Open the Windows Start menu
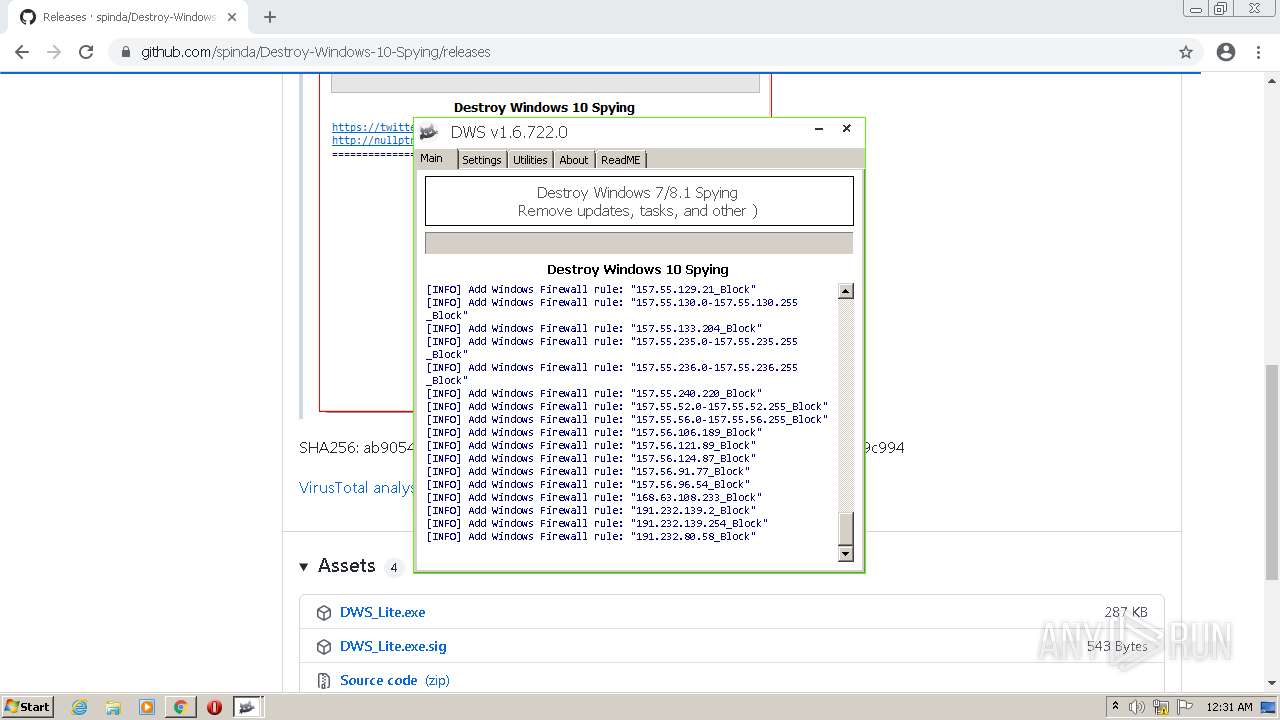Screen dimensions: 1280x720 pos(27,706)
